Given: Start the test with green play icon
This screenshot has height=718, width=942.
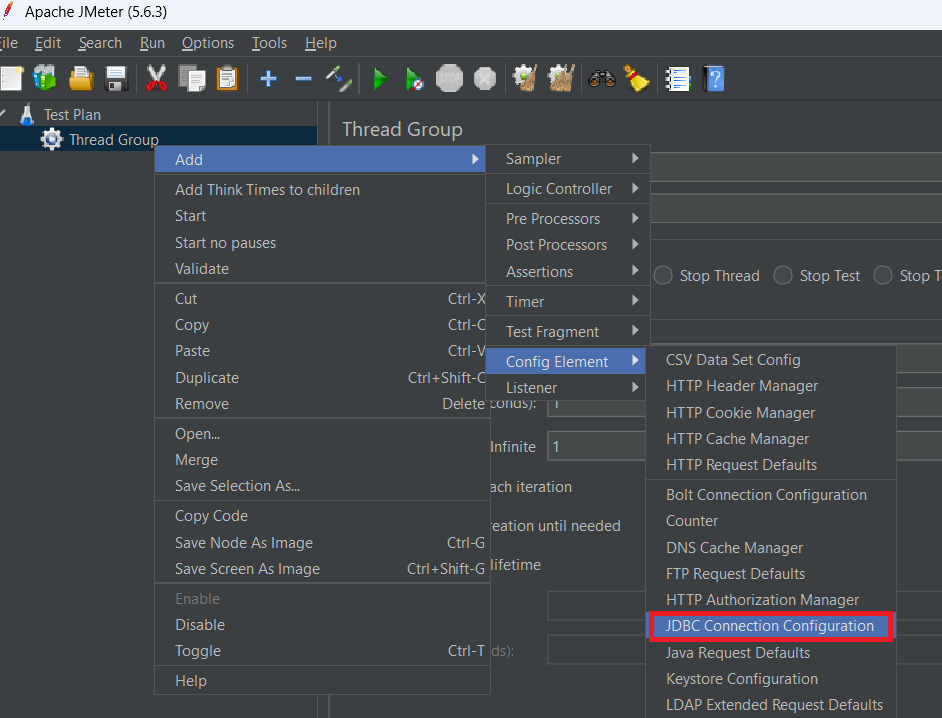Looking at the screenshot, I should [380, 79].
